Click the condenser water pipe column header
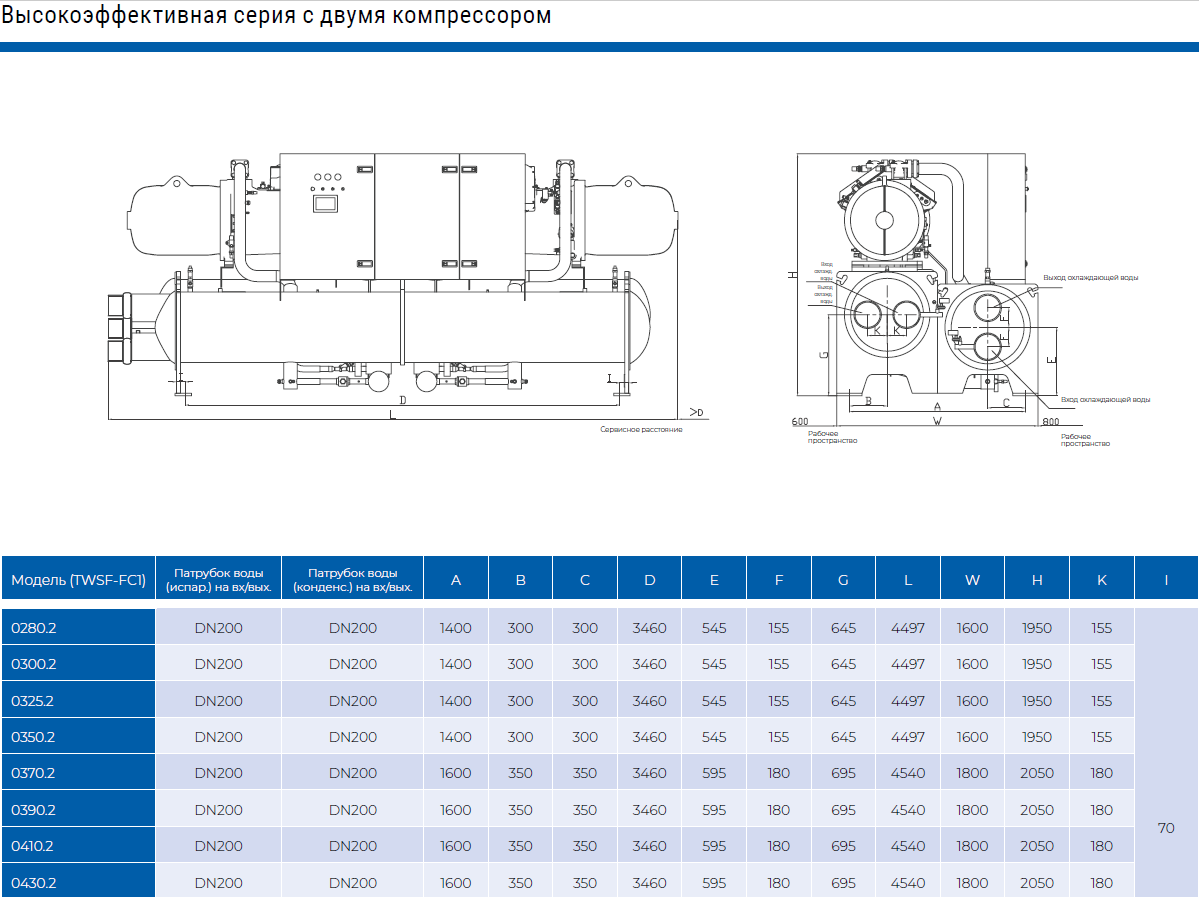 [352, 580]
